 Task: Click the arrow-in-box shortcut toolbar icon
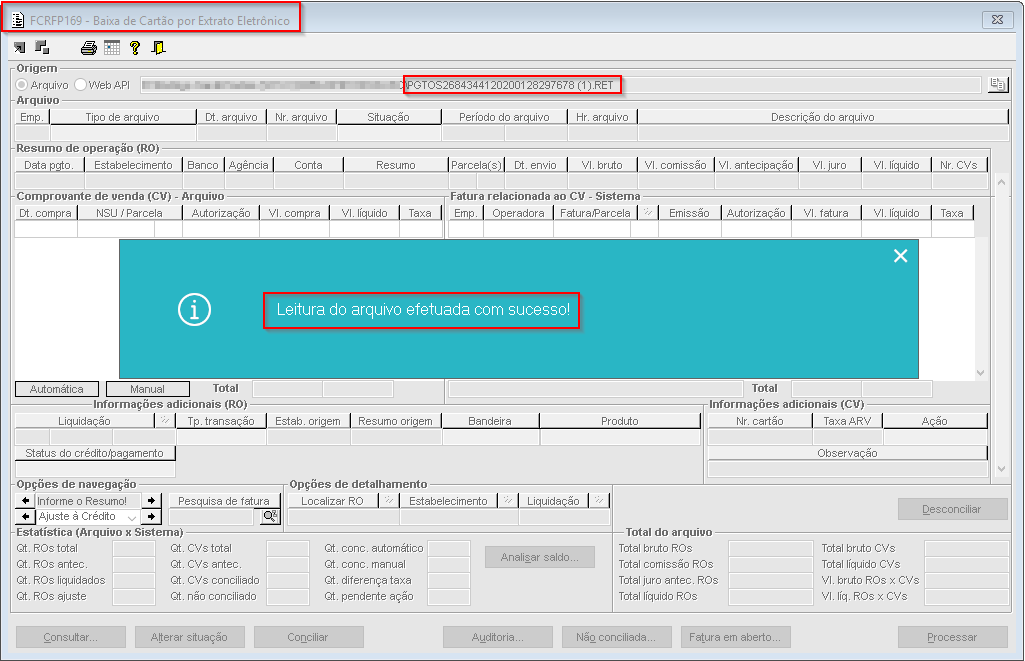click(x=20, y=47)
